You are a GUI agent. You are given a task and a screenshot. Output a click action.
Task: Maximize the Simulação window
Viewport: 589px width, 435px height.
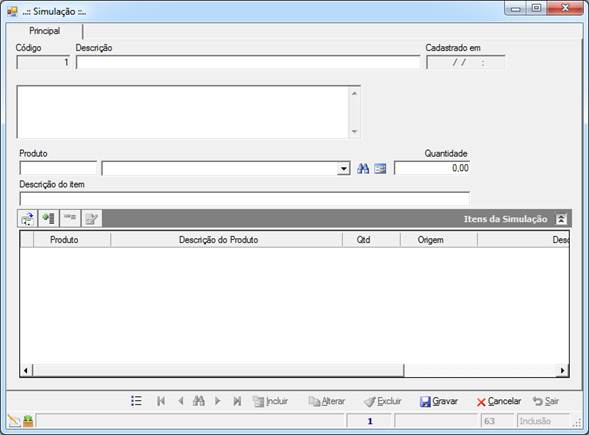[536, 8]
